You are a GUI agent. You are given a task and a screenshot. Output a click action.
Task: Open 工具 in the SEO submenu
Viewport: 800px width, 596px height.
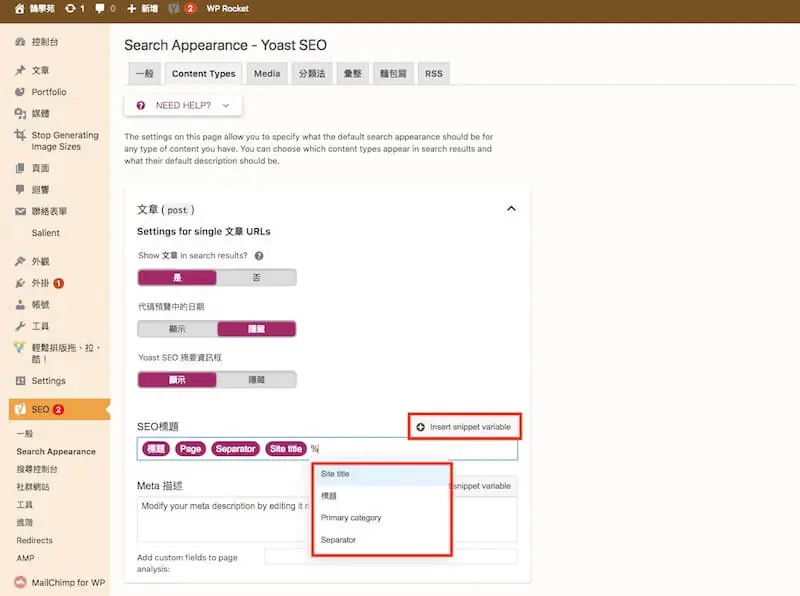tap(24, 505)
